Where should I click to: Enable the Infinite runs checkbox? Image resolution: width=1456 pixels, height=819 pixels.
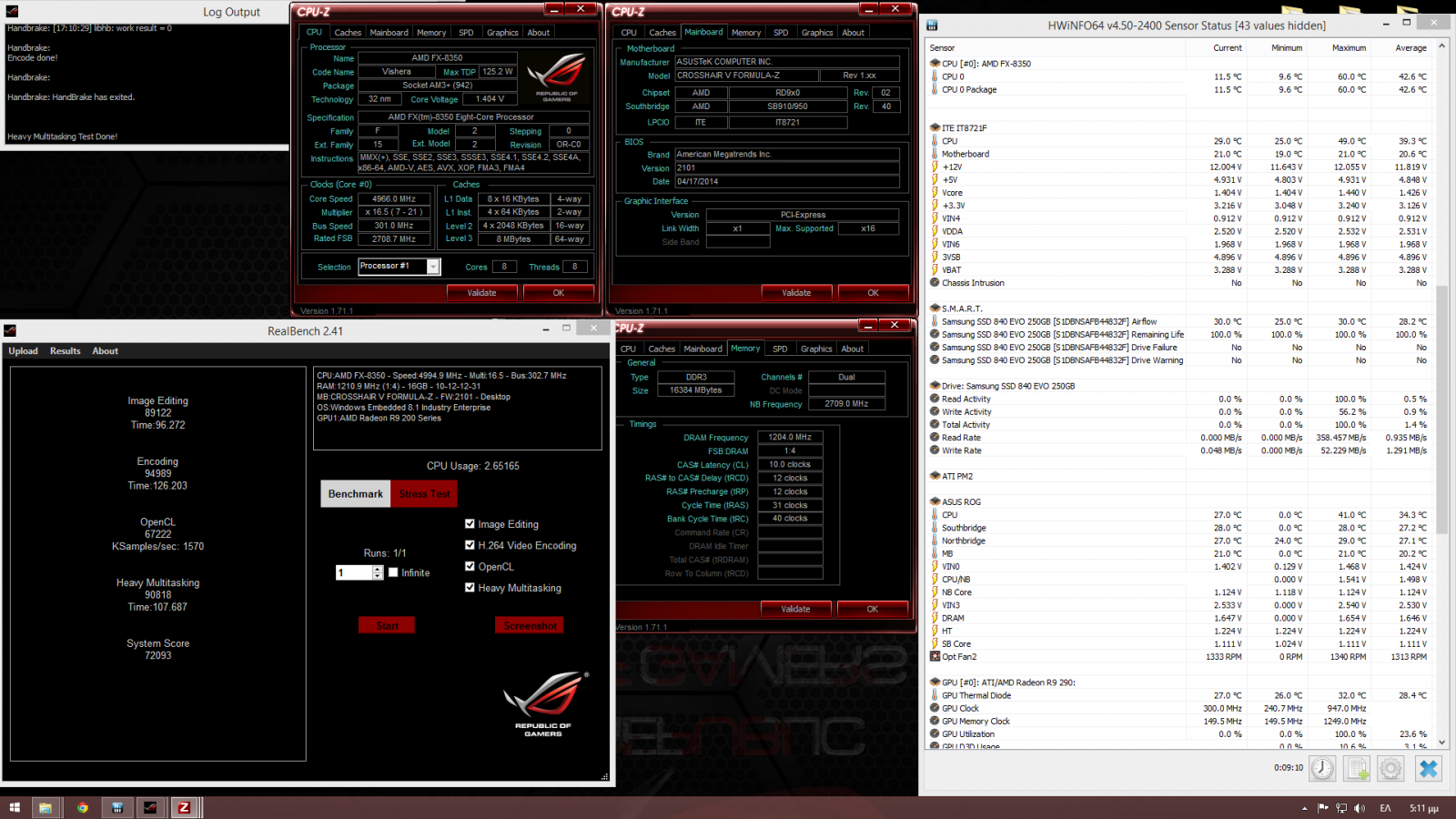click(393, 572)
